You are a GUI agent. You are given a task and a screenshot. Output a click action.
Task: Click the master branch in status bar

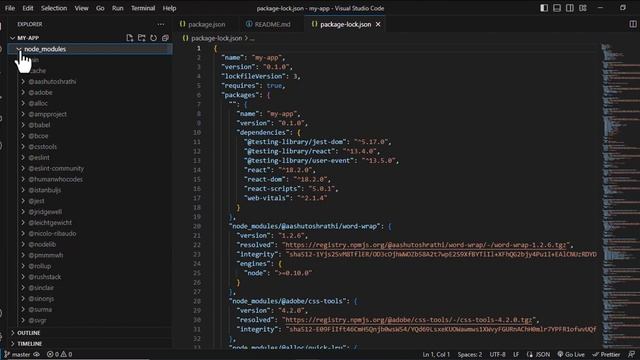coord(17,354)
